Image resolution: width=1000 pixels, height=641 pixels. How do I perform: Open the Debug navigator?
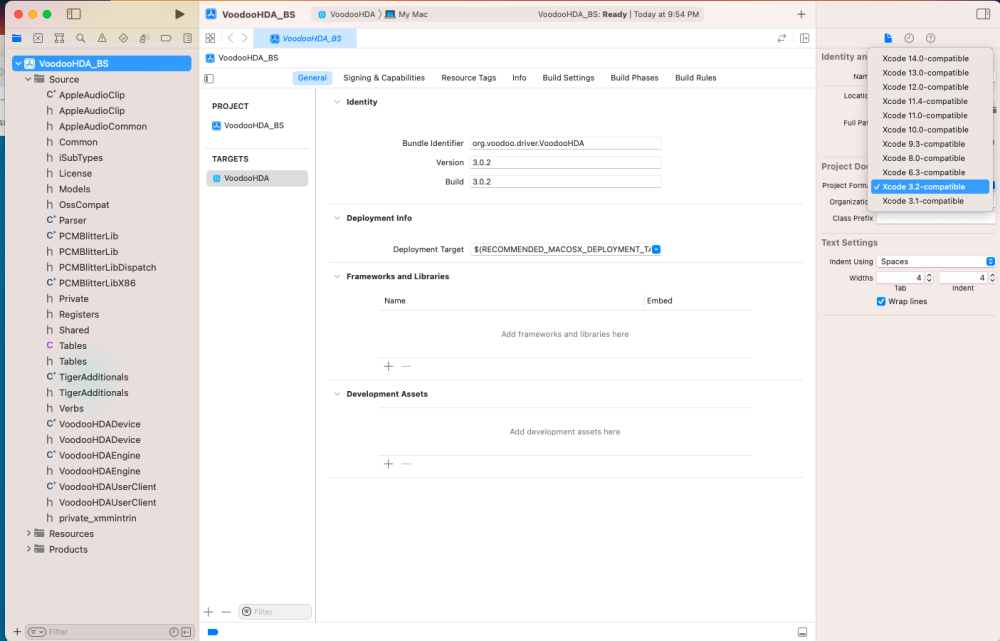pos(145,38)
